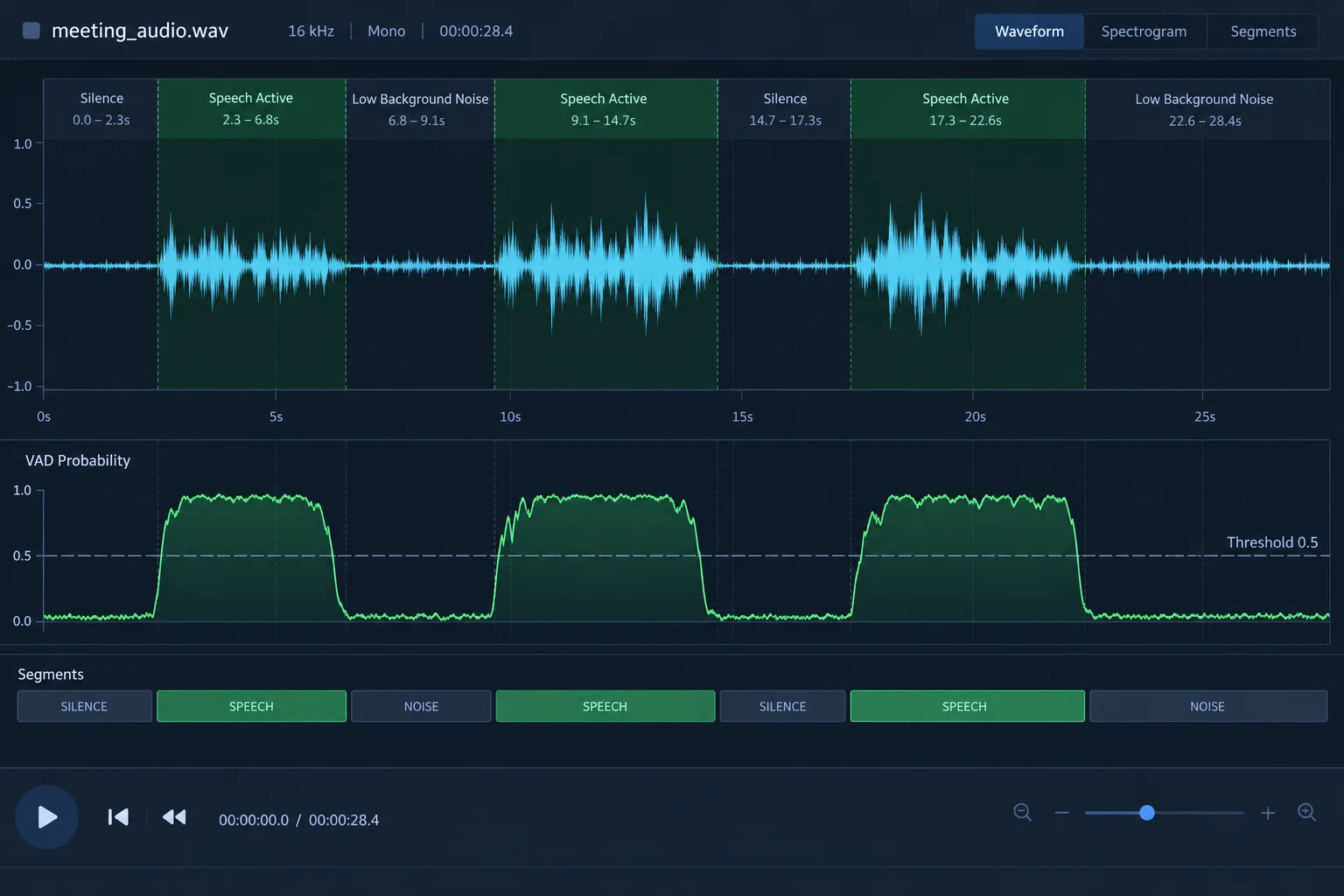The width and height of the screenshot is (1344, 896).
Task: Click the minus zoom step icon
Action: 1062,813
